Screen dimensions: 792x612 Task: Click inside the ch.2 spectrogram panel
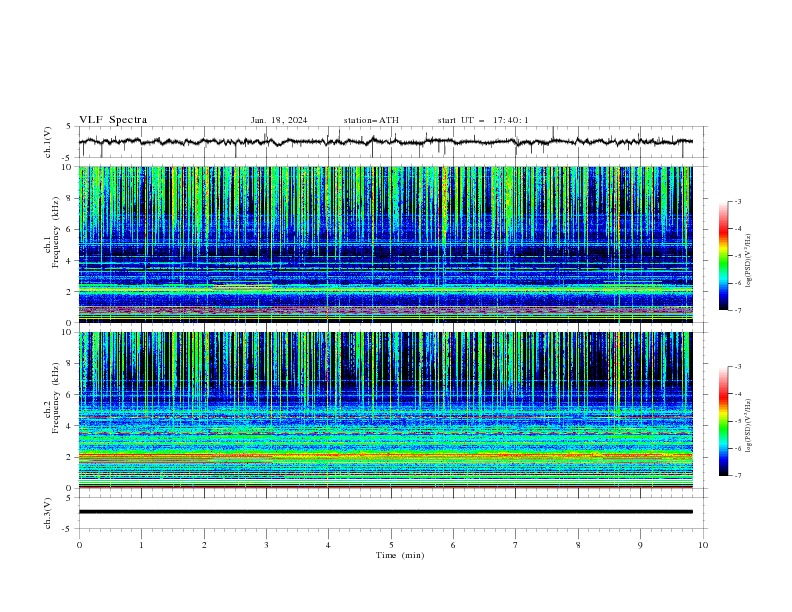[x=385, y=410]
